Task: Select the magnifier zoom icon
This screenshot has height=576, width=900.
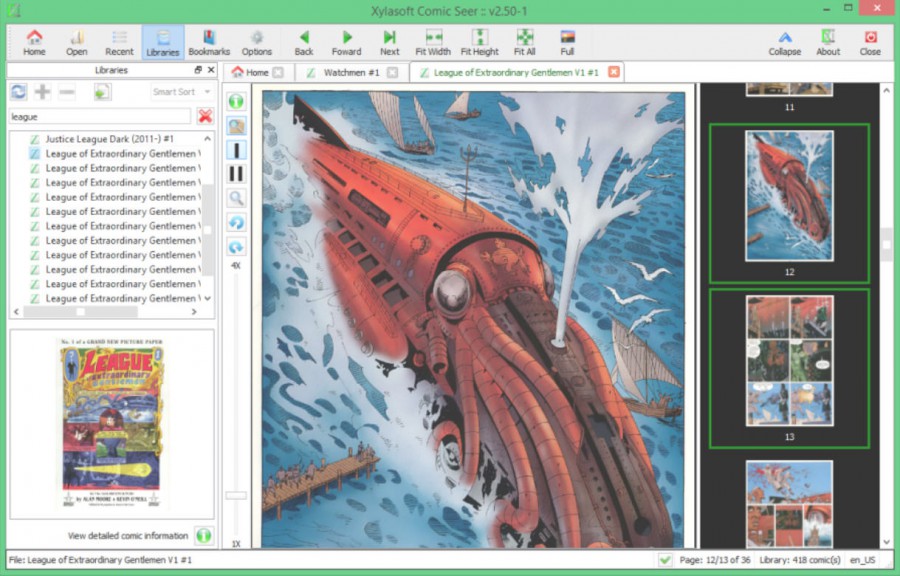Action: click(x=236, y=198)
